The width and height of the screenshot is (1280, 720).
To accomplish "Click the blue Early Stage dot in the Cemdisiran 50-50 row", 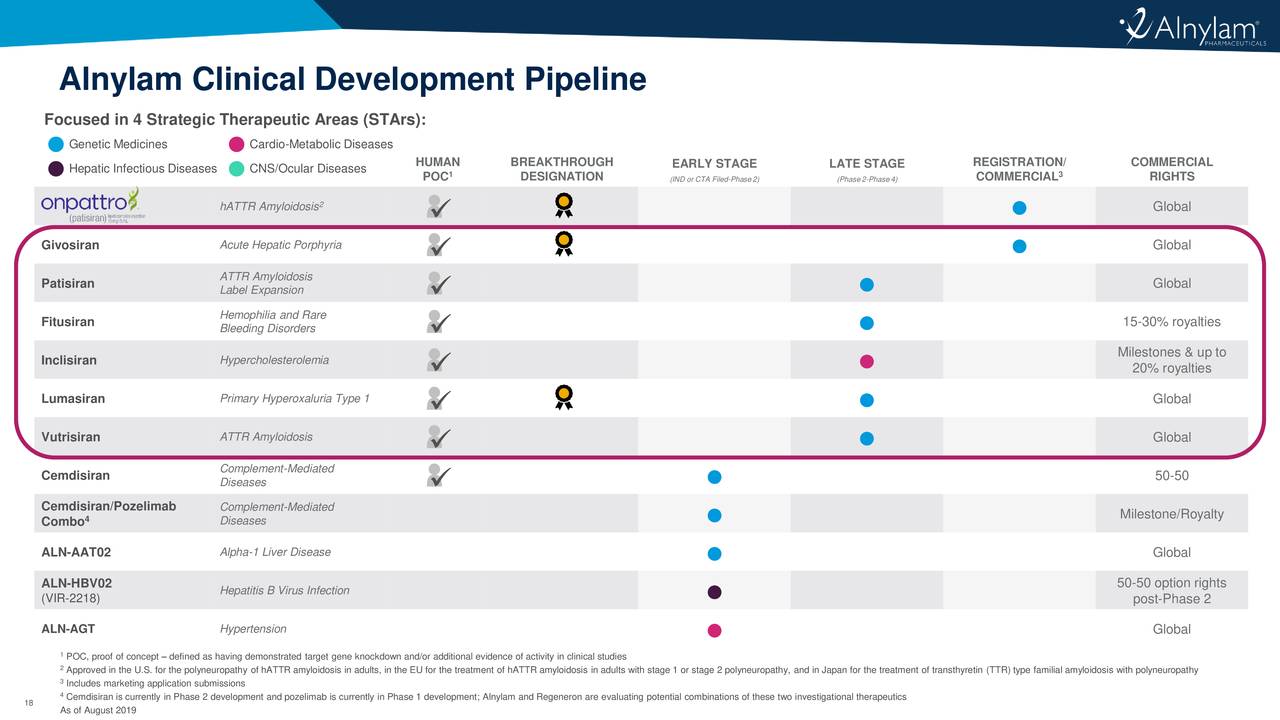I will [x=714, y=476].
